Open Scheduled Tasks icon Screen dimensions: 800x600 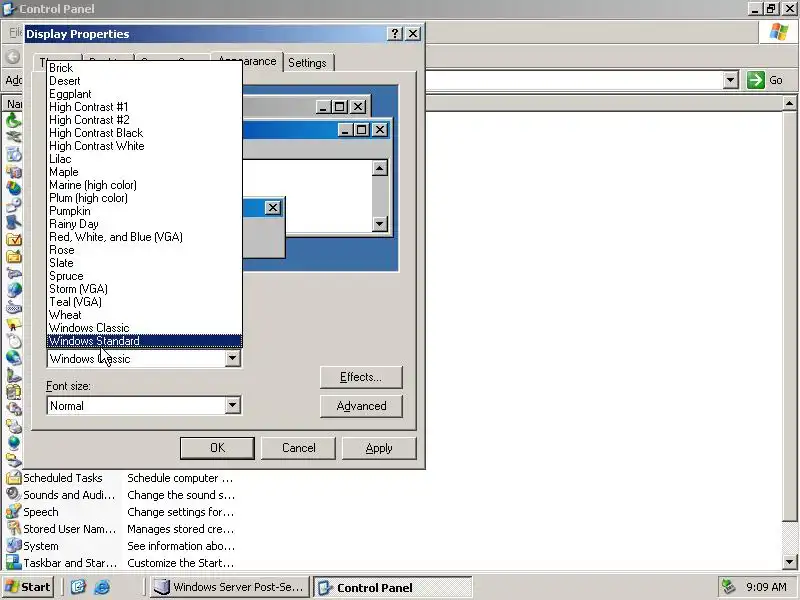tap(13, 478)
